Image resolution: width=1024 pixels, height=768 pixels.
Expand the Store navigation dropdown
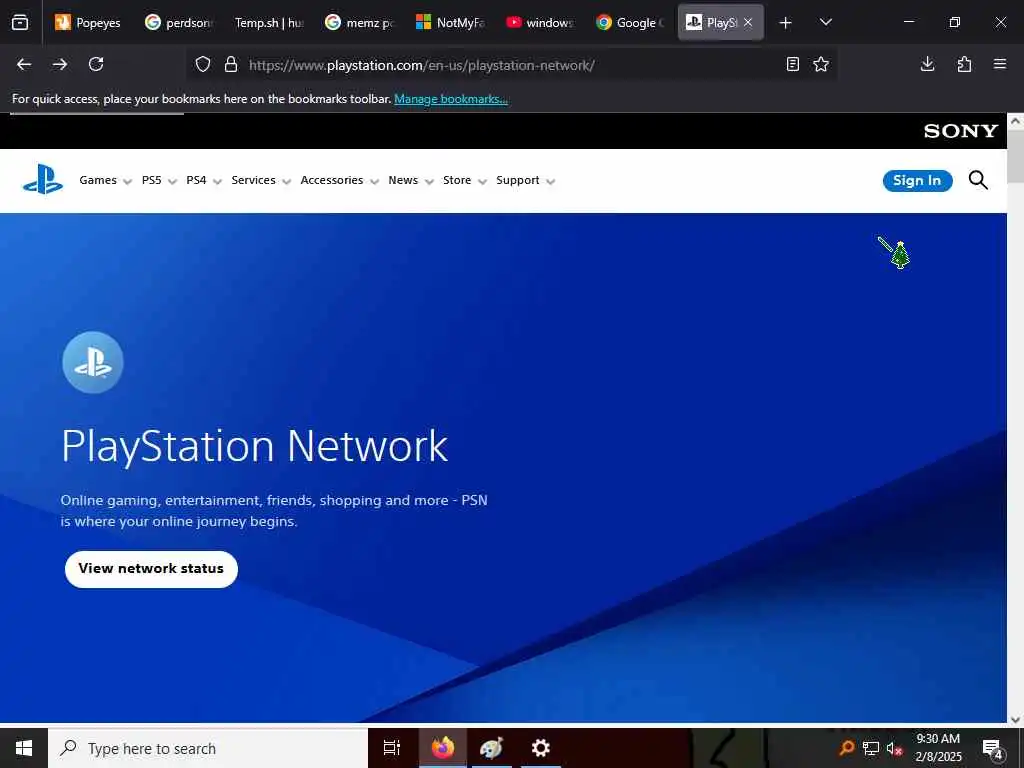465,180
